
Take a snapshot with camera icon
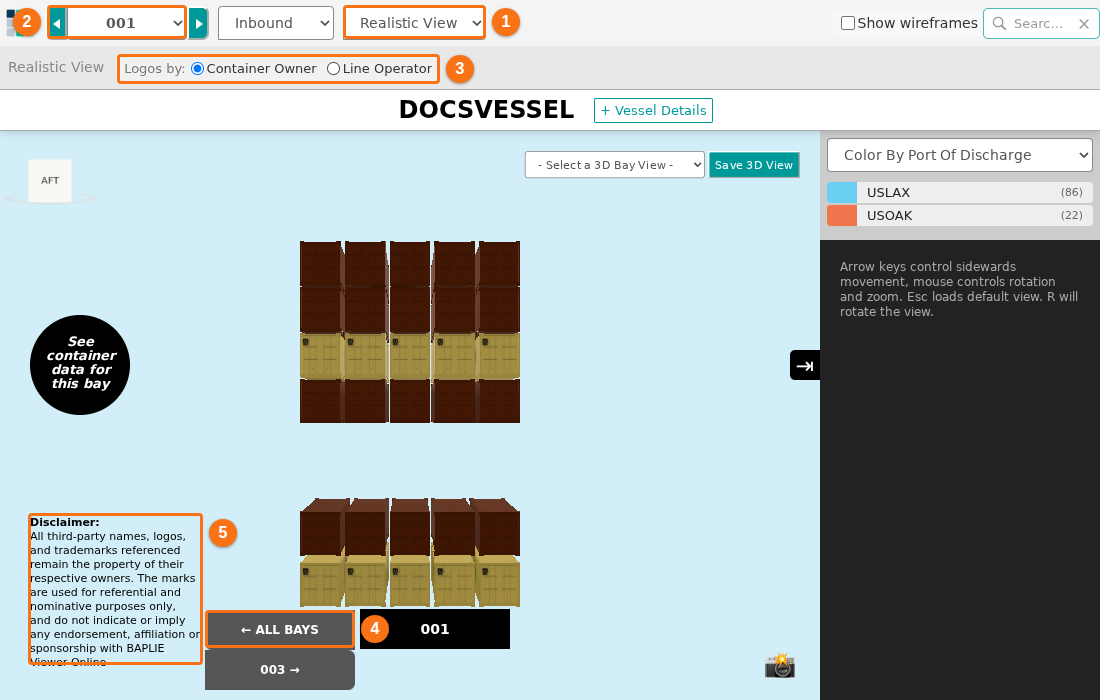click(779, 665)
